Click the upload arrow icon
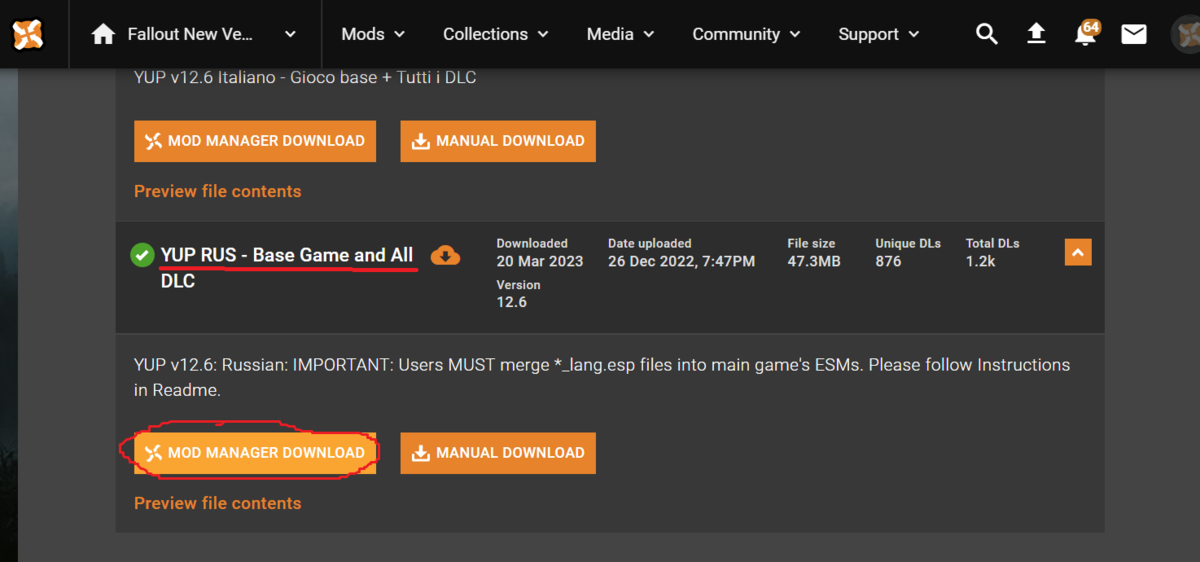 (1036, 34)
